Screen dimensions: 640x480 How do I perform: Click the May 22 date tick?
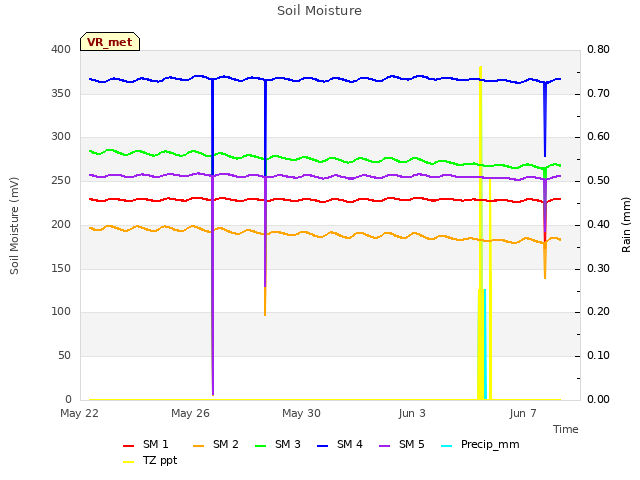pos(80,413)
